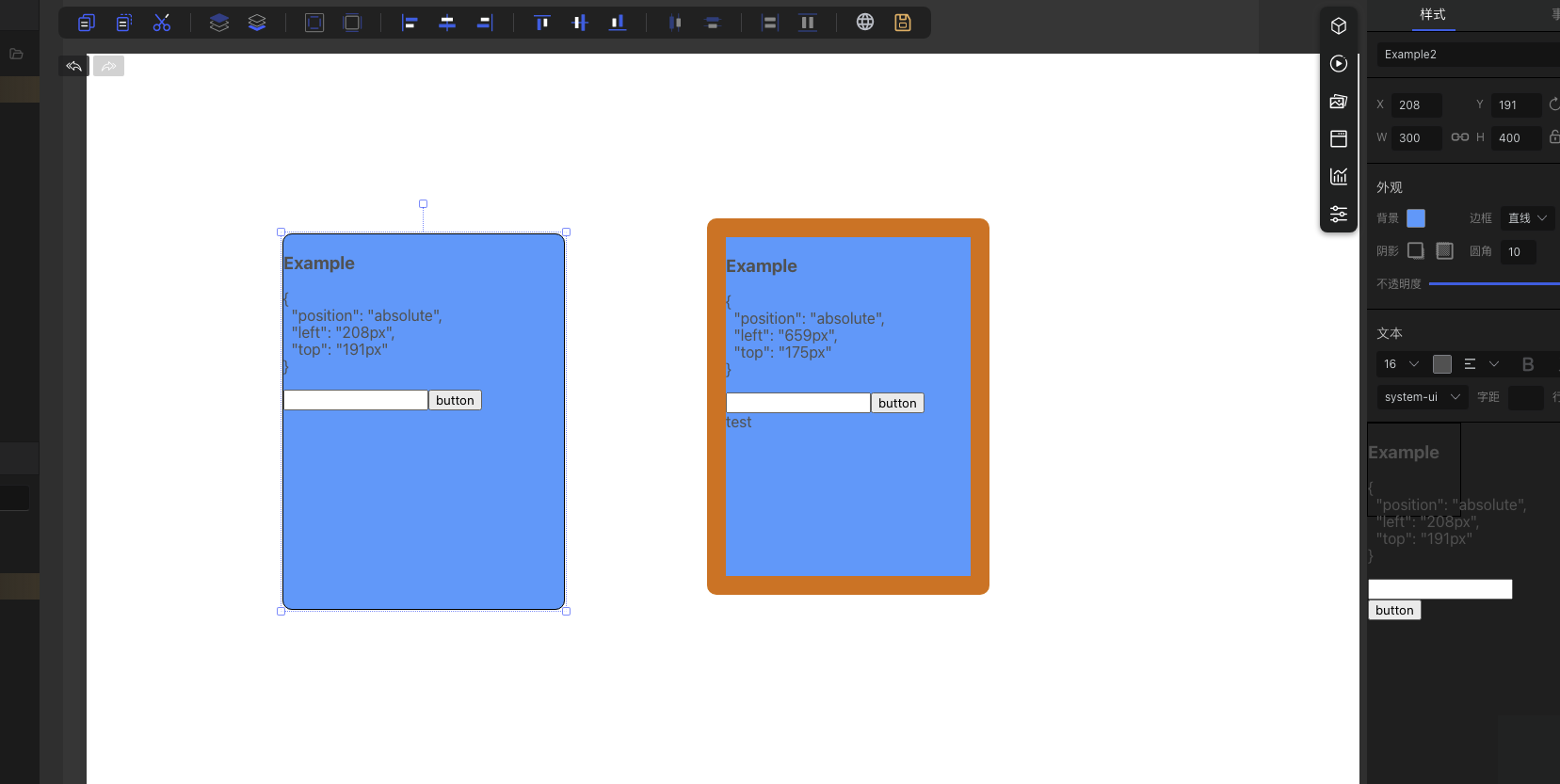The height and width of the screenshot is (784, 1560).
Task: Click the yellow save icon
Action: tap(903, 23)
